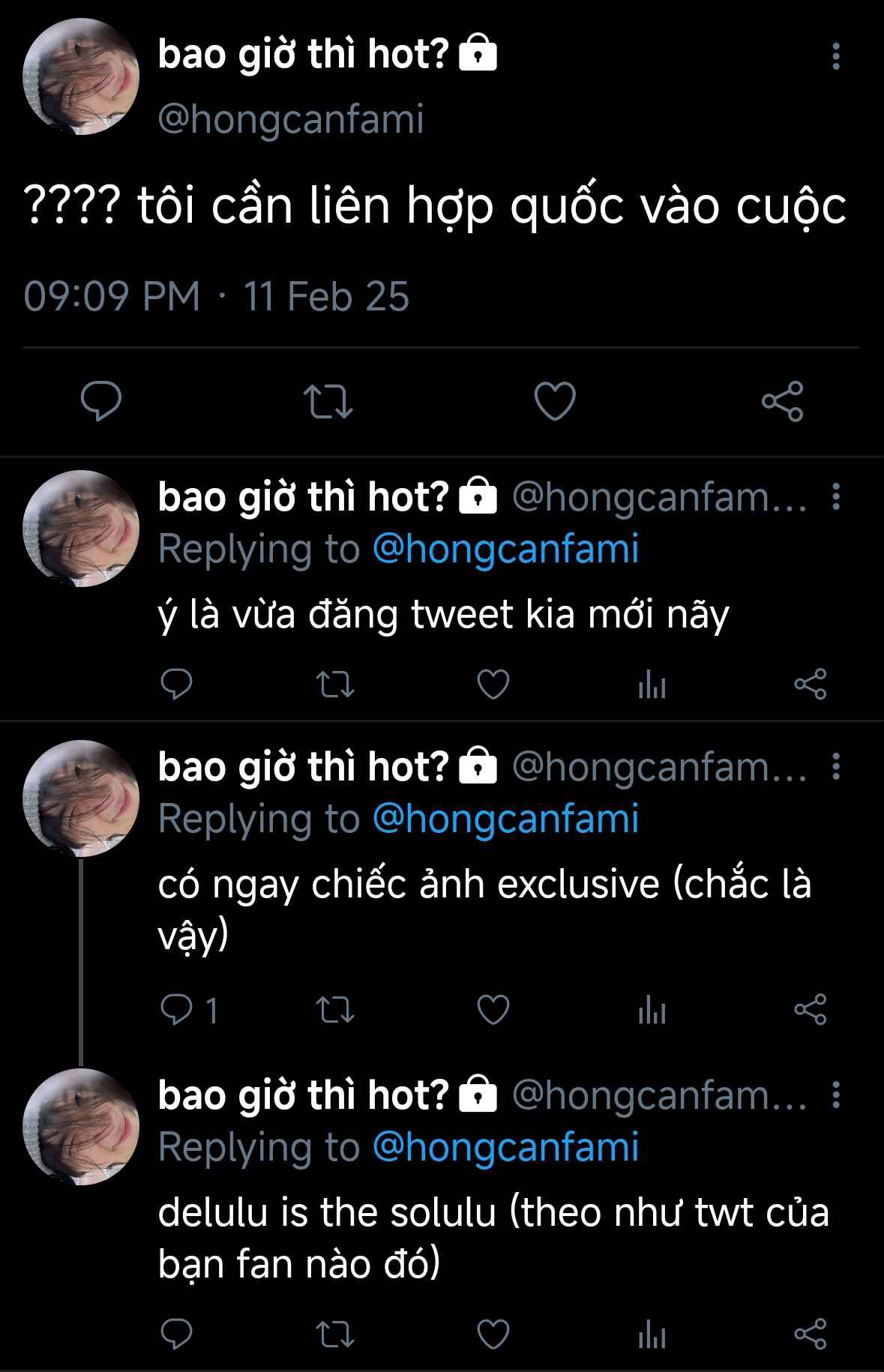Share the main tweet via share icon
The height and width of the screenshot is (1372, 884).
pyautogui.click(x=782, y=401)
